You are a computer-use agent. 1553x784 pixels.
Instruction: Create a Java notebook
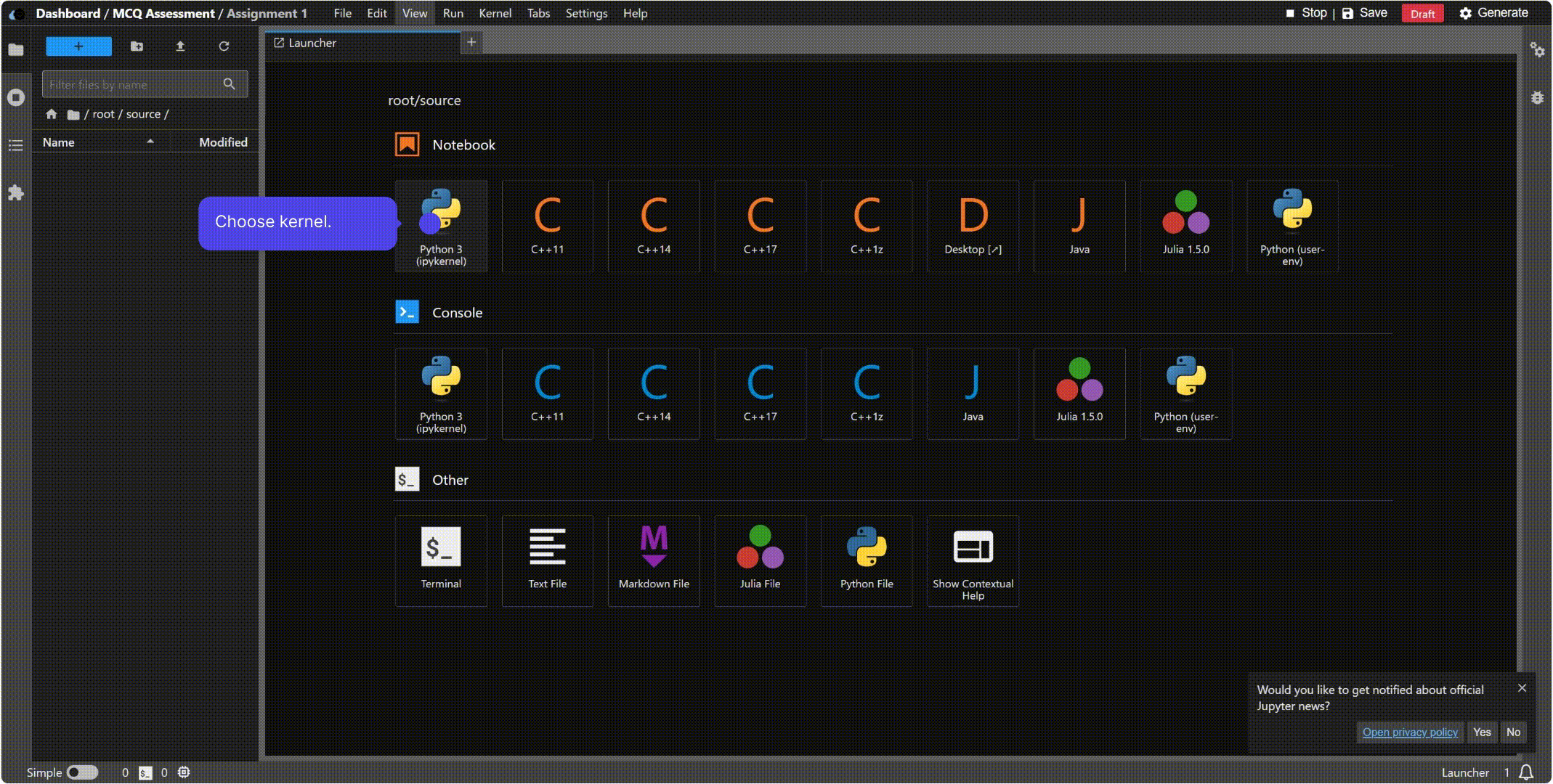coord(1079,226)
